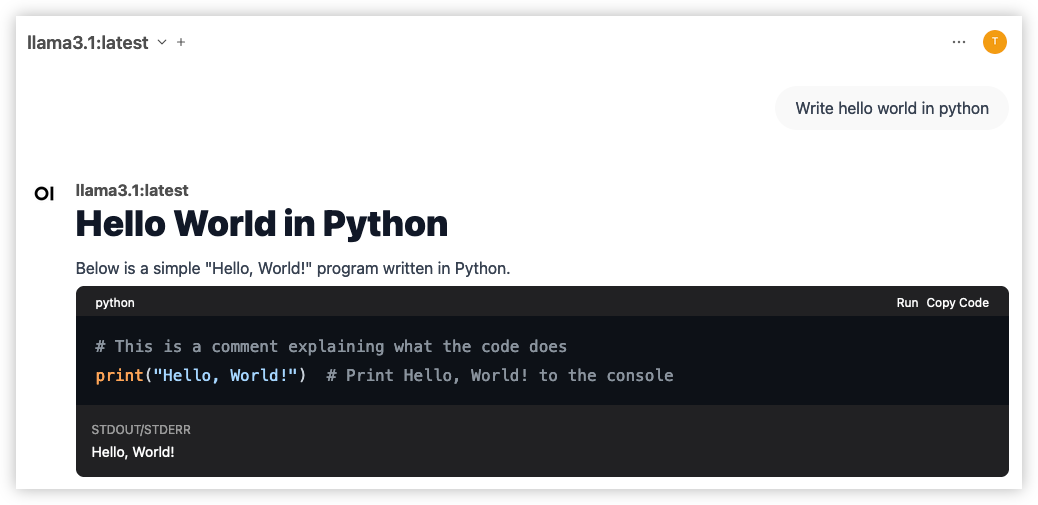This screenshot has height=505, width=1038.
Task: Open the llama3.1:latest model selector at top
Action: pos(88,42)
